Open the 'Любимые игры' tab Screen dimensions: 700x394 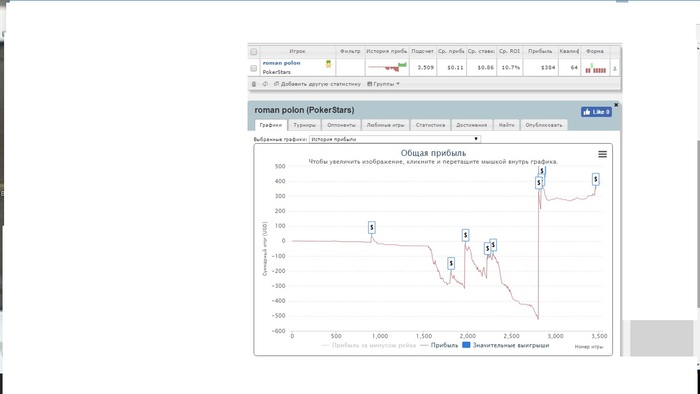tap(385, 125)
